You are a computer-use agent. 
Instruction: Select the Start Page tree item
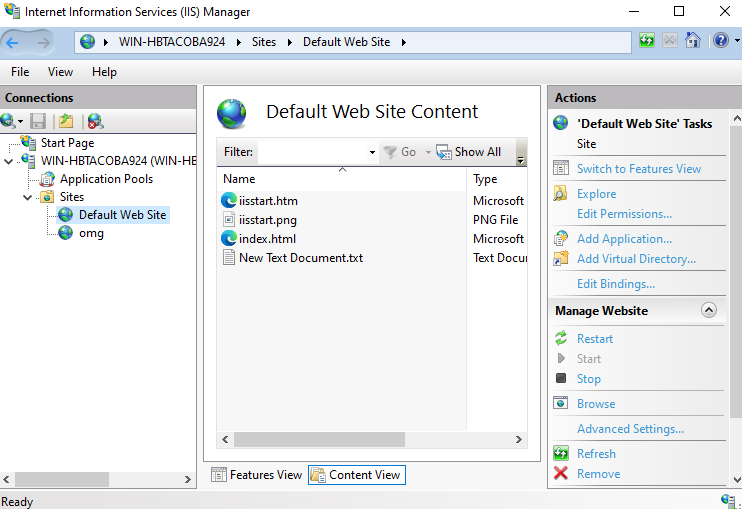click(67, 143)
